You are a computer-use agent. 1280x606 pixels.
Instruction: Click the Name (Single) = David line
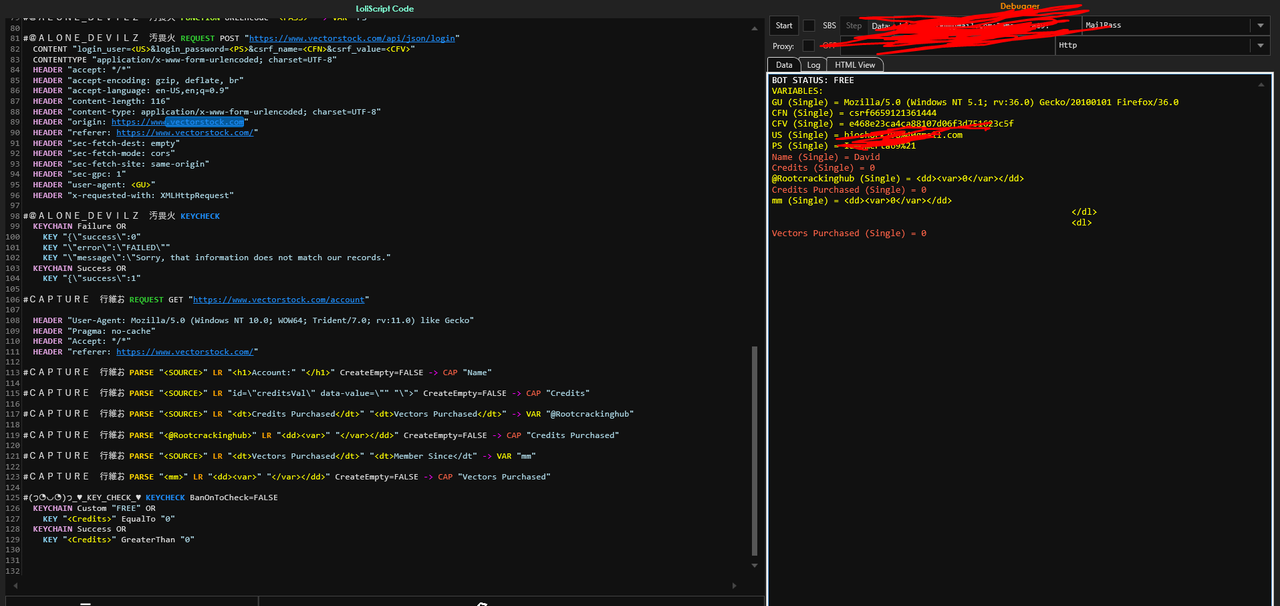point(826,157)
